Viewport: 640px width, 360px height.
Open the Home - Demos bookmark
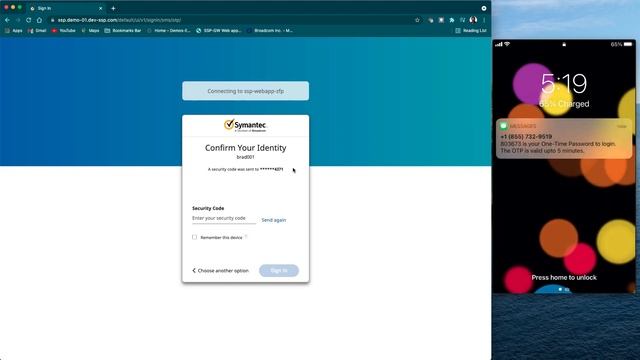point(169,31)
